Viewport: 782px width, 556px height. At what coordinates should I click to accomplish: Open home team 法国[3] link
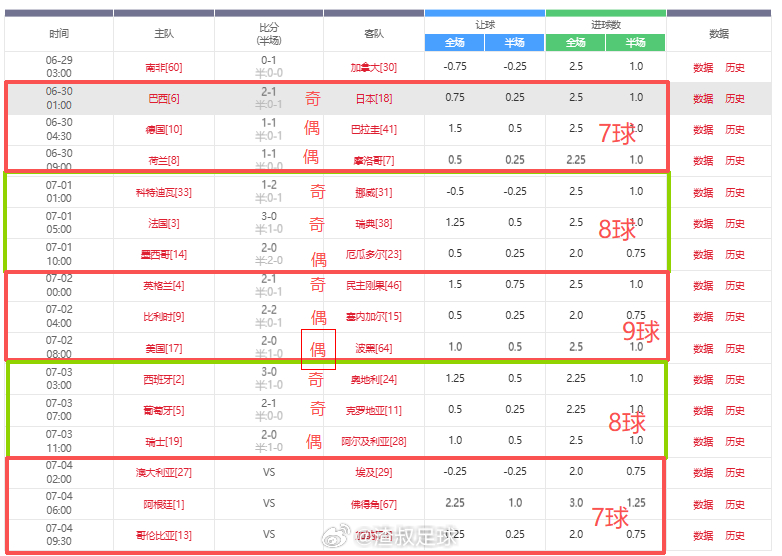tap(164, 223)
